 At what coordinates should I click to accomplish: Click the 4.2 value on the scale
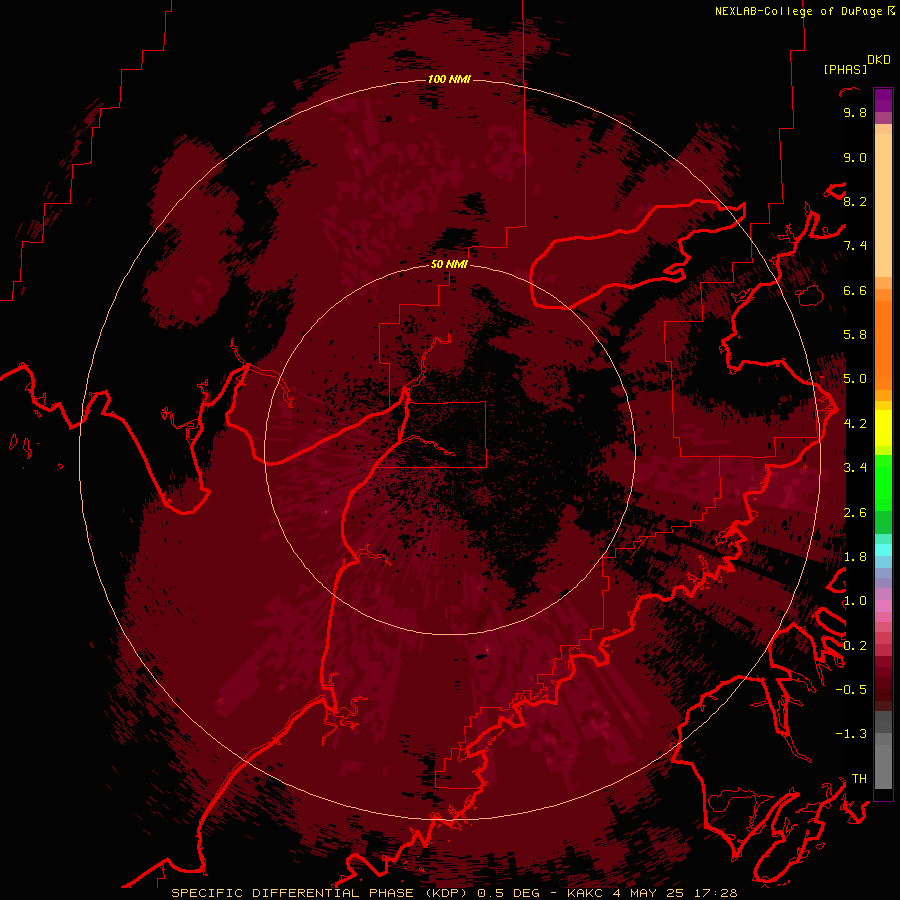(855, 424)
